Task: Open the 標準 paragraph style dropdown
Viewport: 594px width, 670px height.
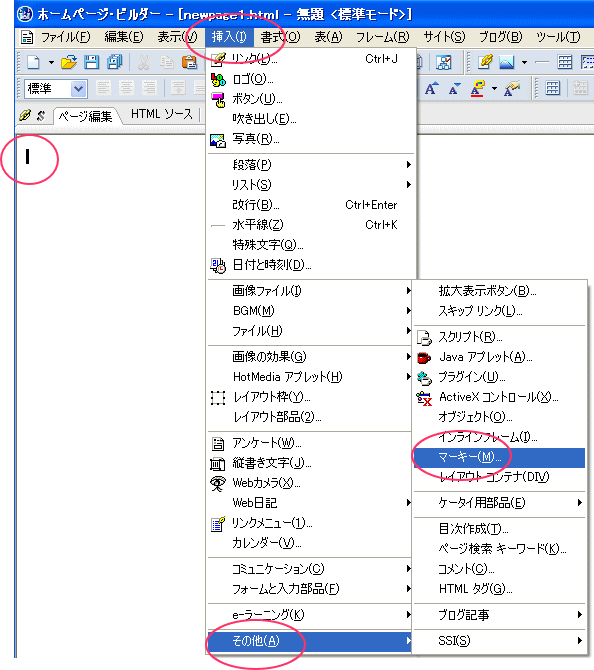Action: (x=78, y=89)
